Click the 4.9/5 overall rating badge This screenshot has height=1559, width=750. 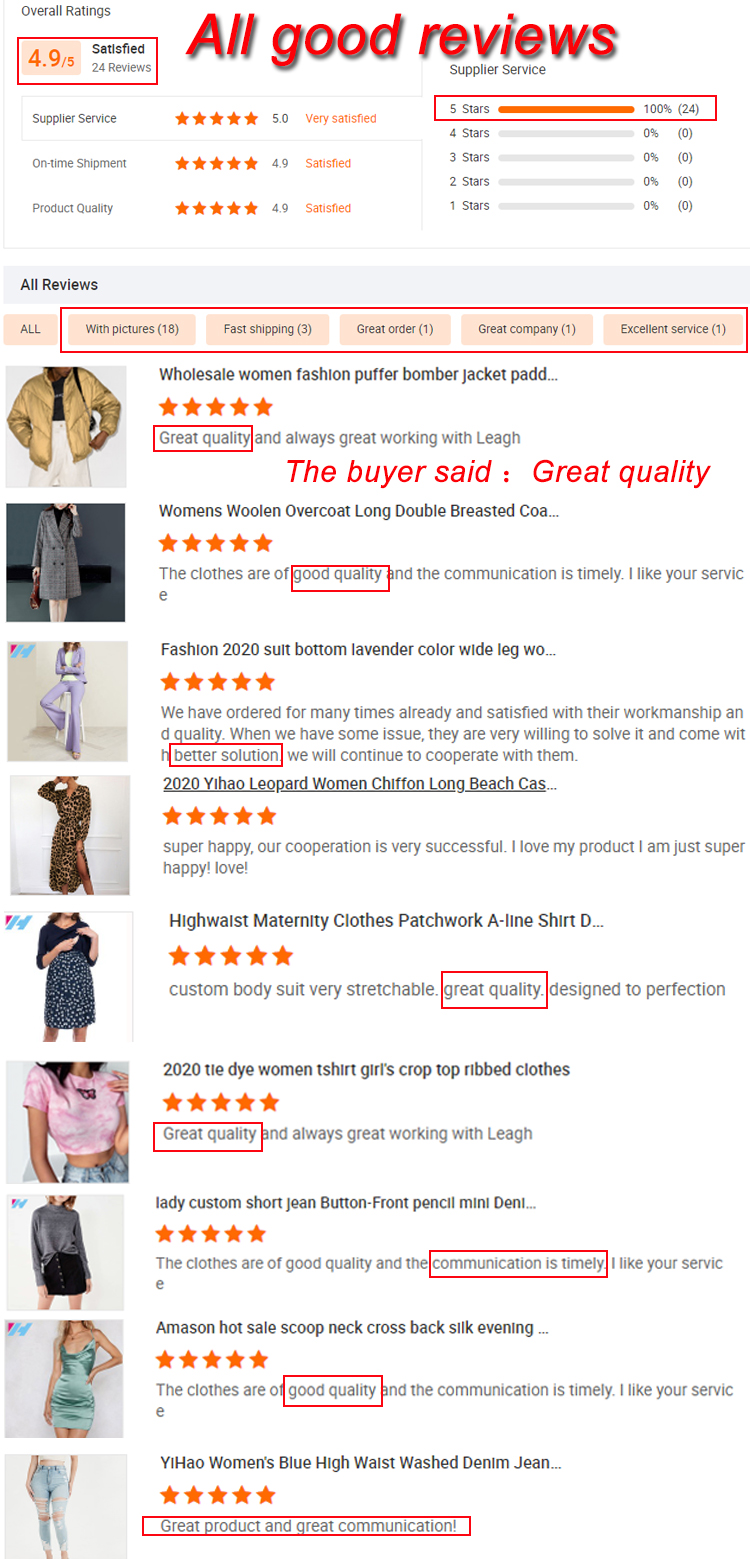[x=51, y=60]
